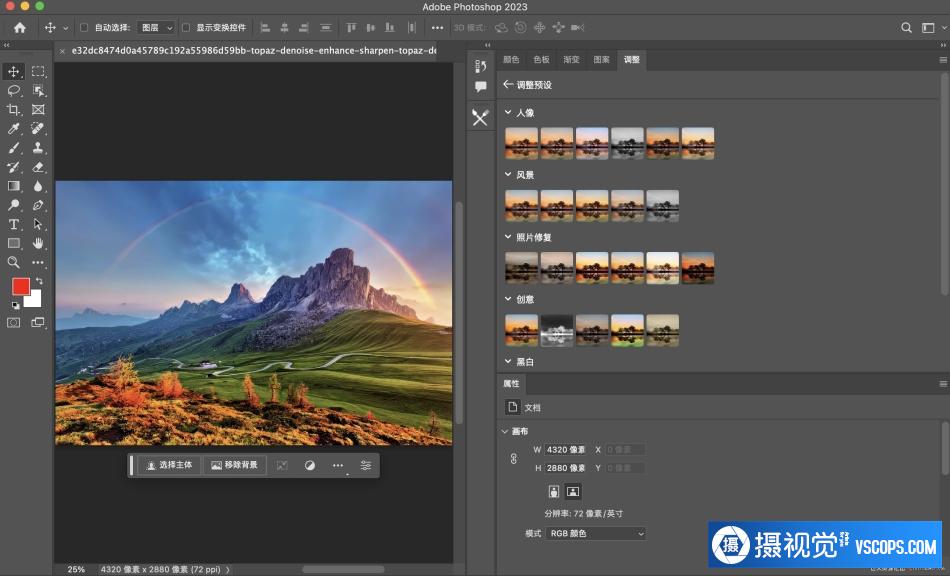Select the Rectangular Marquee tool
This screenshot has height=576, width=950.
tap(38, 71)
